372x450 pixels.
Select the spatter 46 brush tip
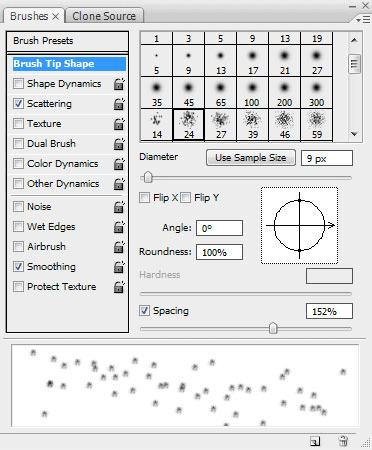coord(284,125)
